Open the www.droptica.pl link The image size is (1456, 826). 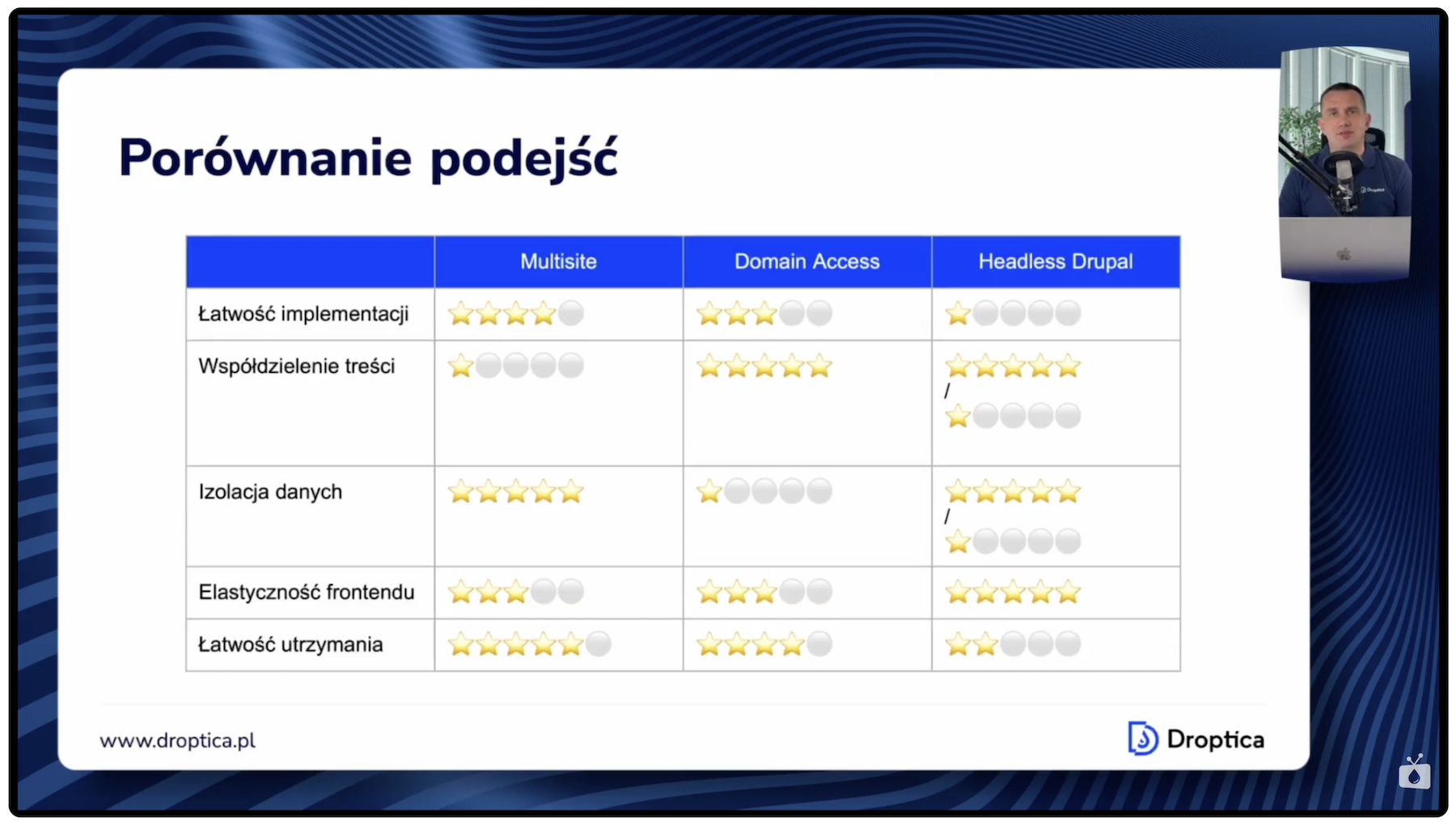coord(176,739)
